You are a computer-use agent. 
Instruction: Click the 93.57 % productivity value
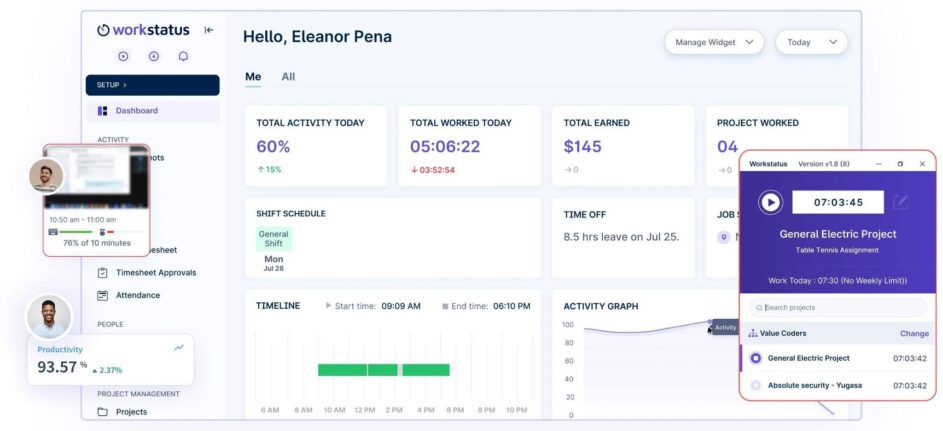[x=62, y=367]
